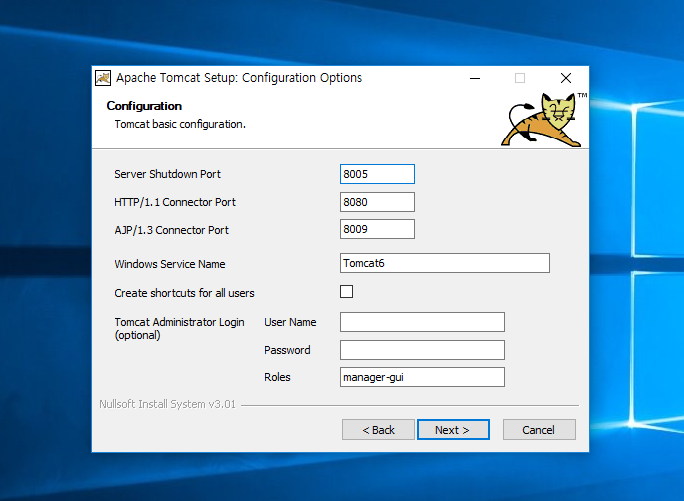Click the Create shortcuts for all users label
Screen dimensions: 684x501
185,293
